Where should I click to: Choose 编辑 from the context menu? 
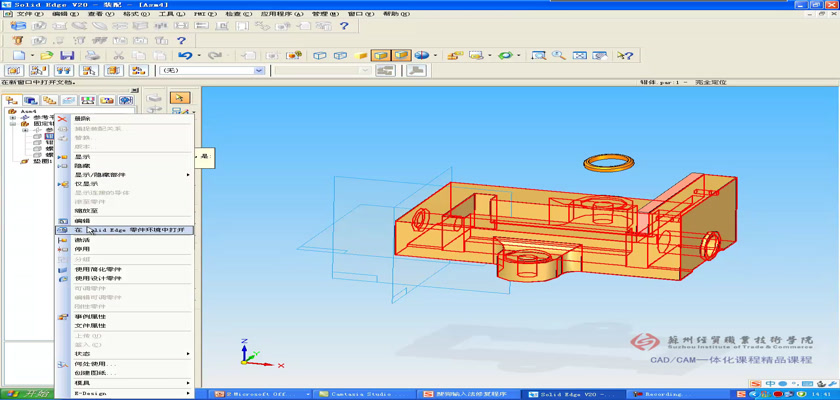coord(125,221)
